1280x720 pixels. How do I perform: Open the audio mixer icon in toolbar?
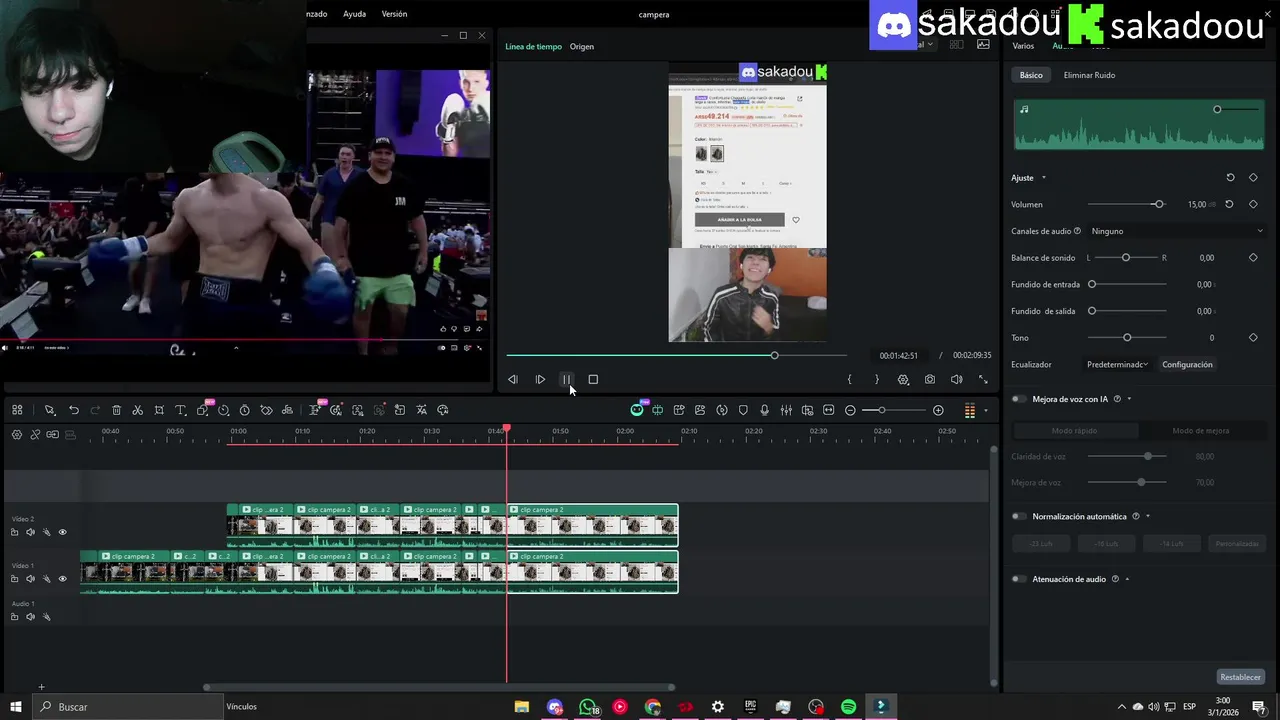tap(786, 410)
